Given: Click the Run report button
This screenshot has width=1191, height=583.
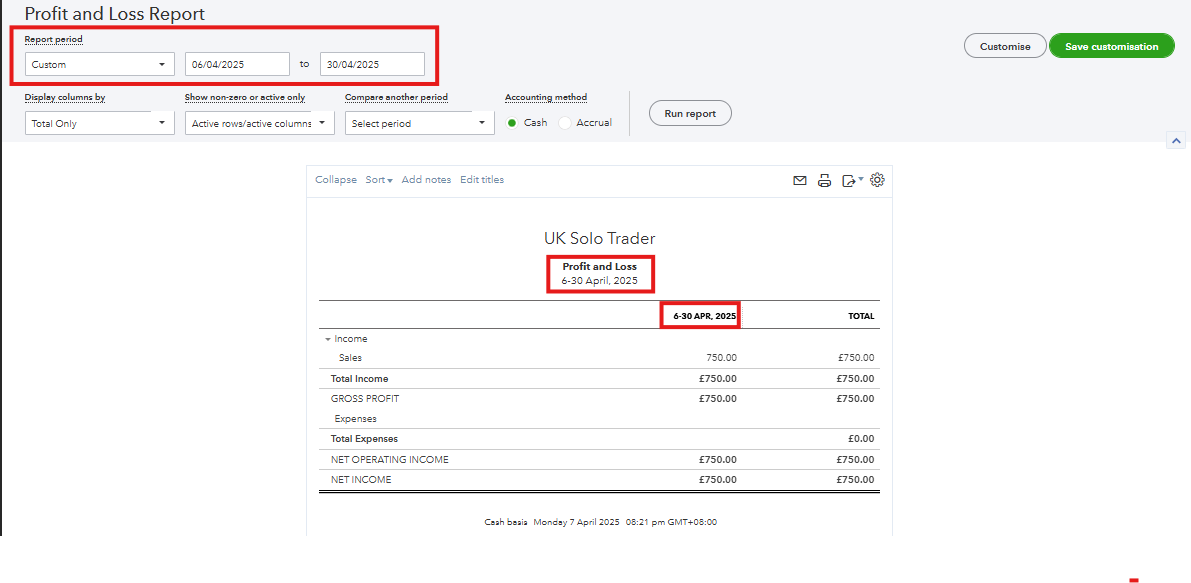Looking at the screenshot, I should click(690, 114).
